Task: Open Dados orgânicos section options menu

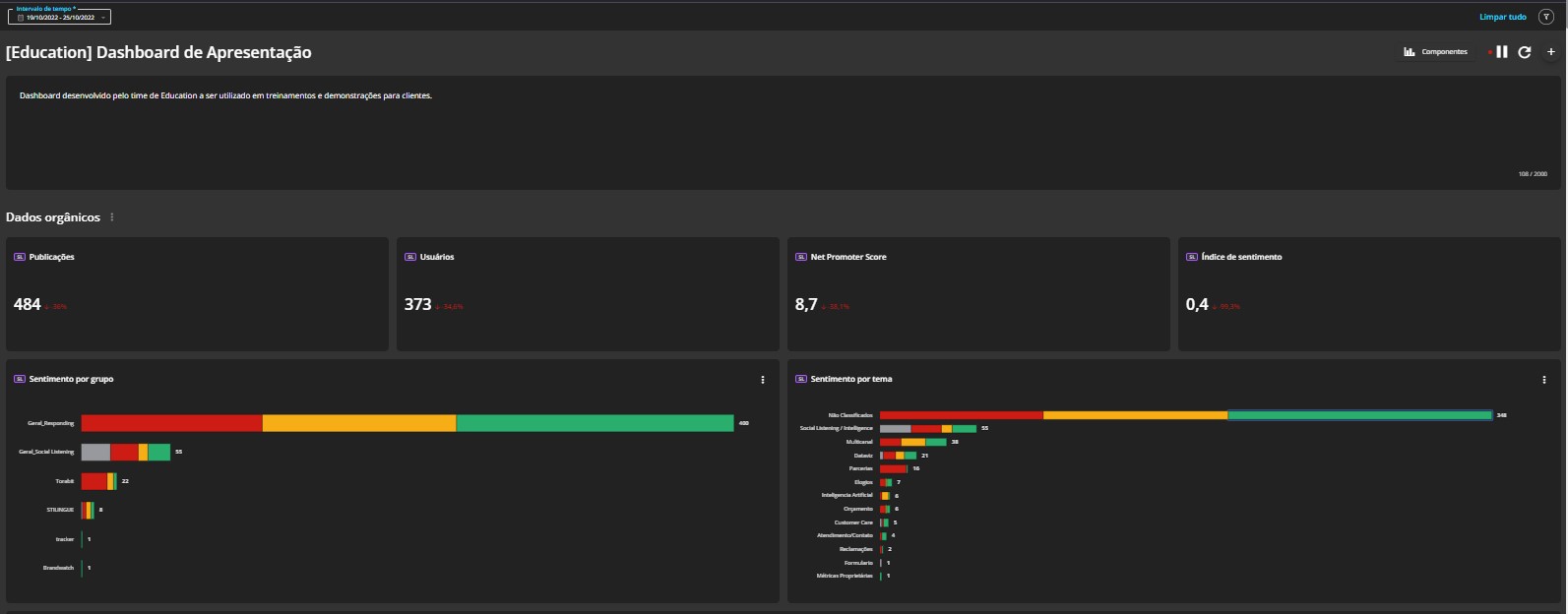Action: point(112,217)
